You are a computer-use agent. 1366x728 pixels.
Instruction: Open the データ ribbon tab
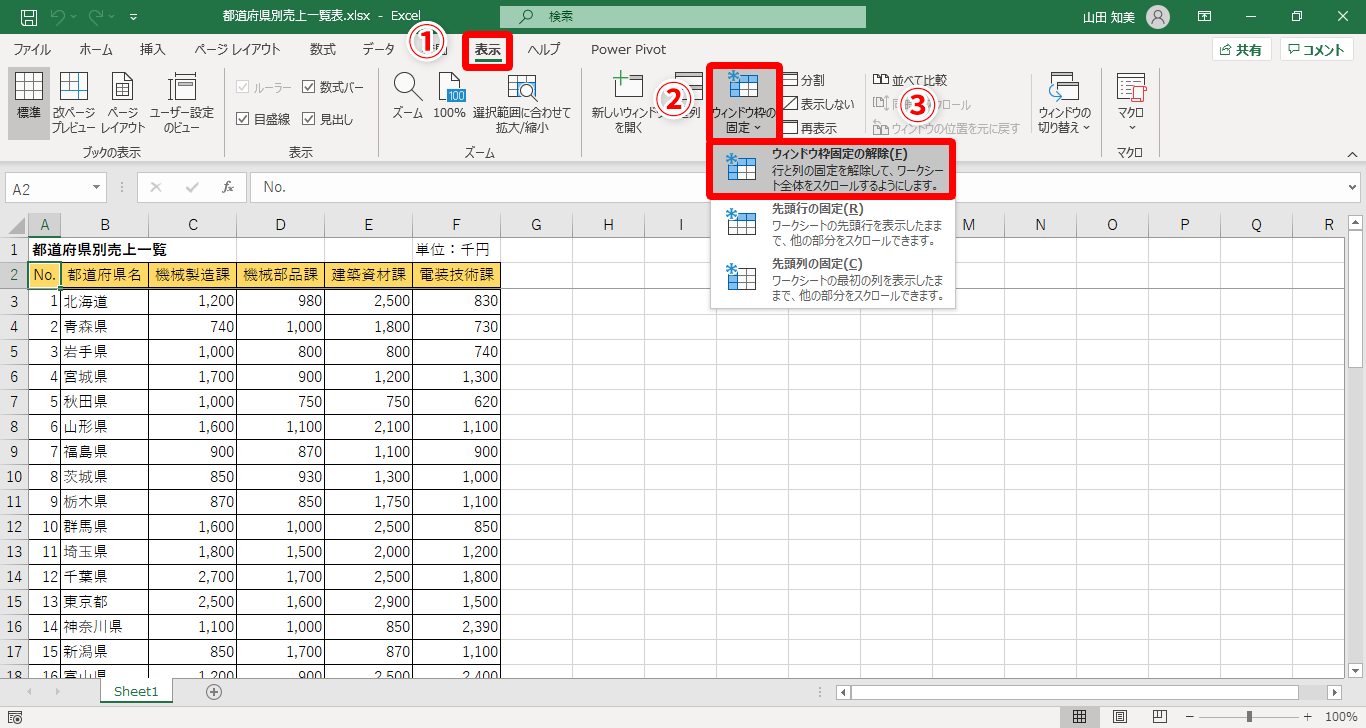pos(379,49)
